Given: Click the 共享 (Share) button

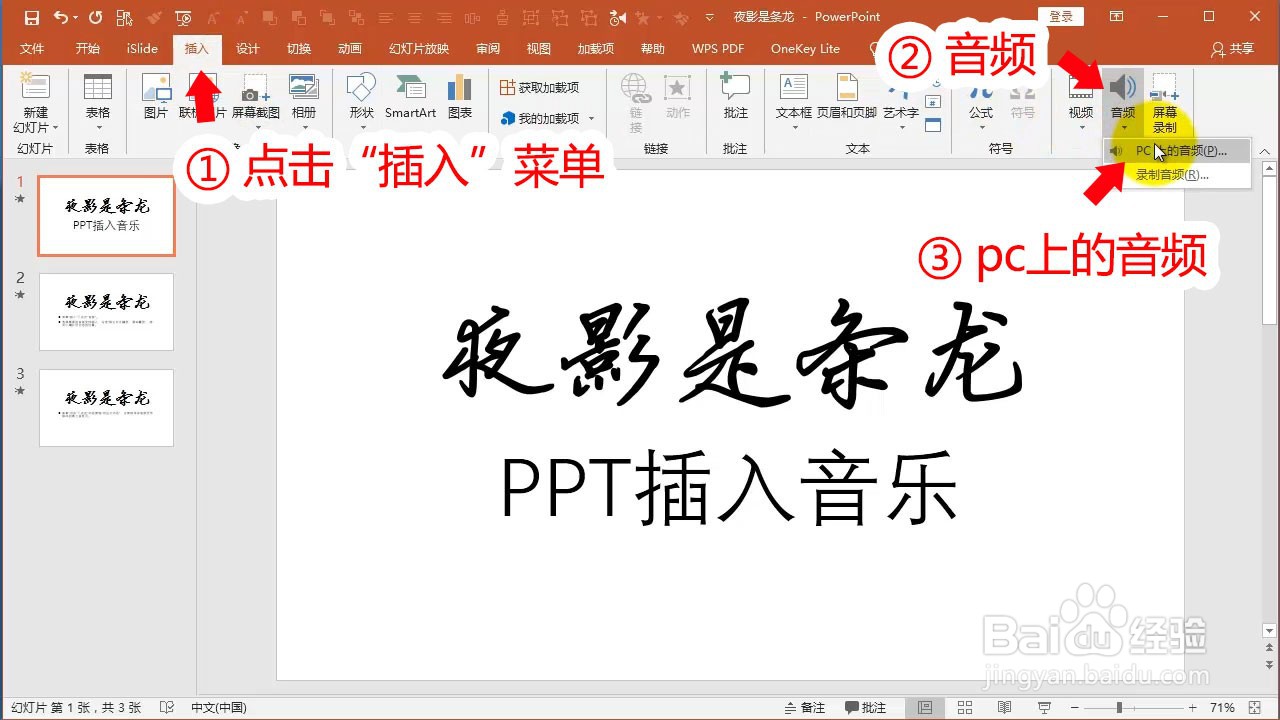Looking at the screenshot, I should [1232, 49].
